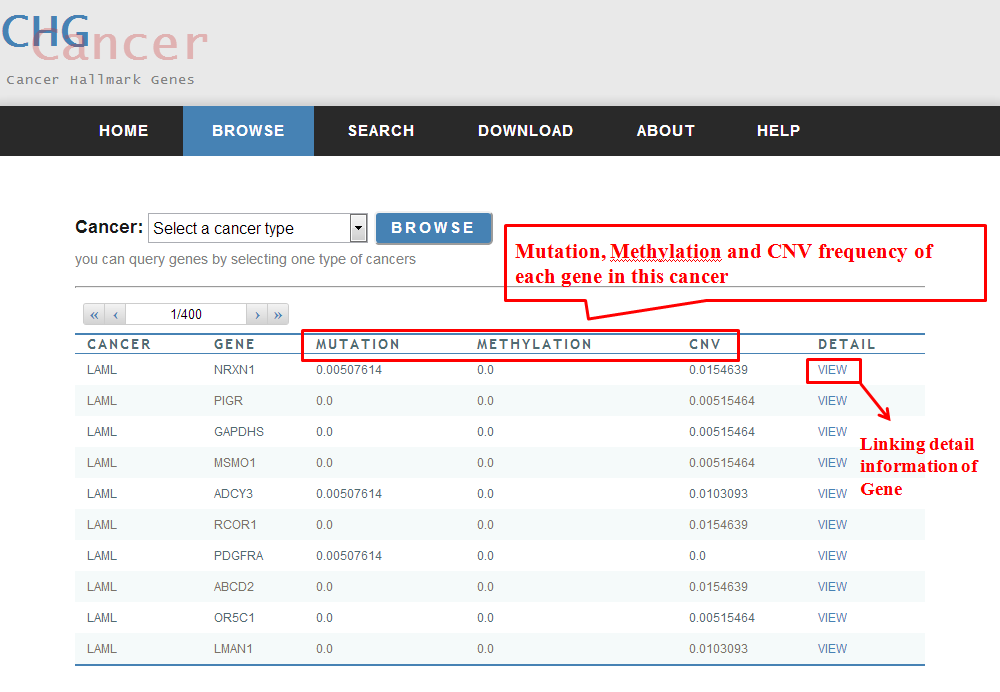
Task: View details for gene NRXN1
Action: point(832,370)
